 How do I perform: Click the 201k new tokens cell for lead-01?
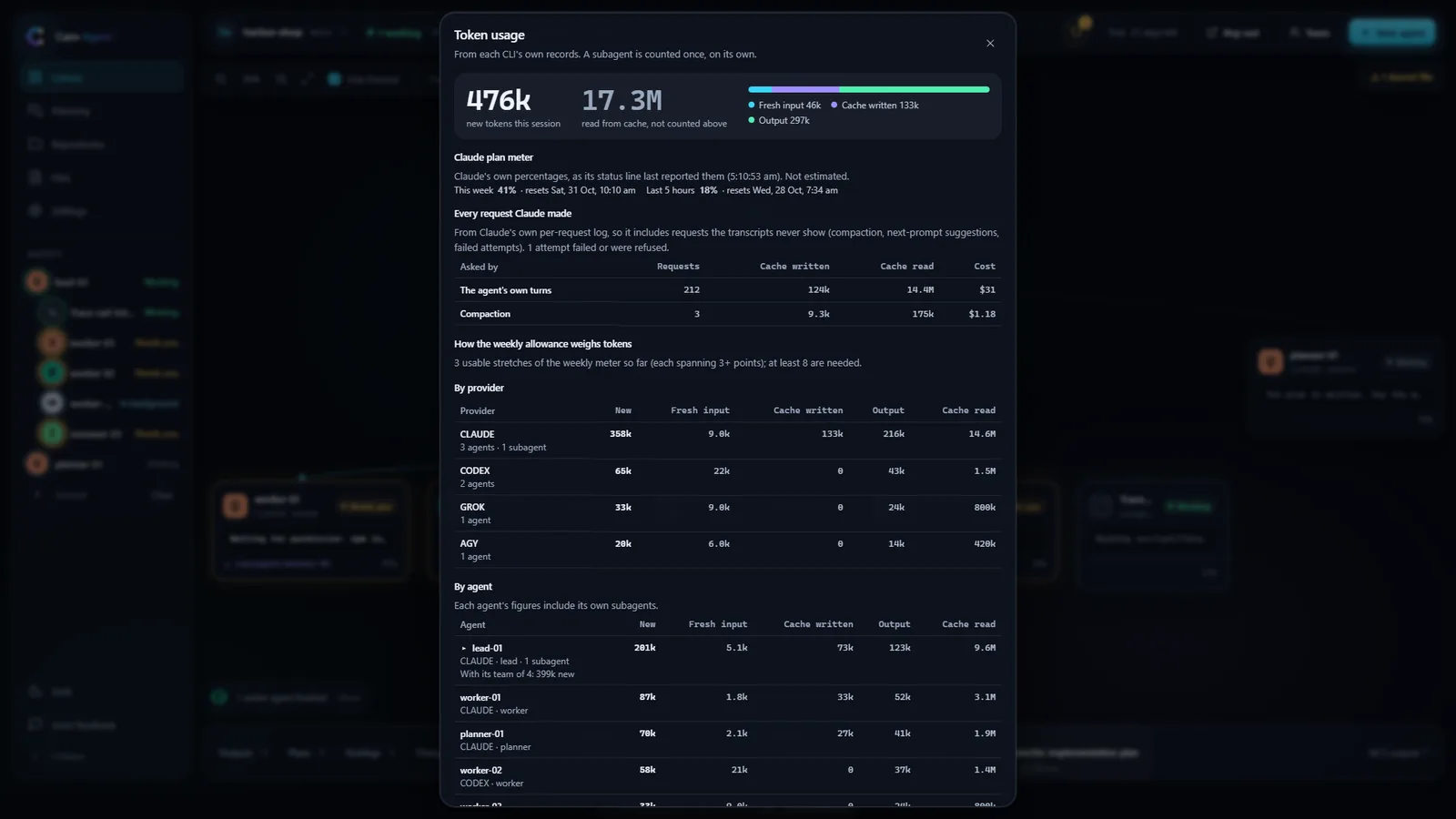(645, 648)
